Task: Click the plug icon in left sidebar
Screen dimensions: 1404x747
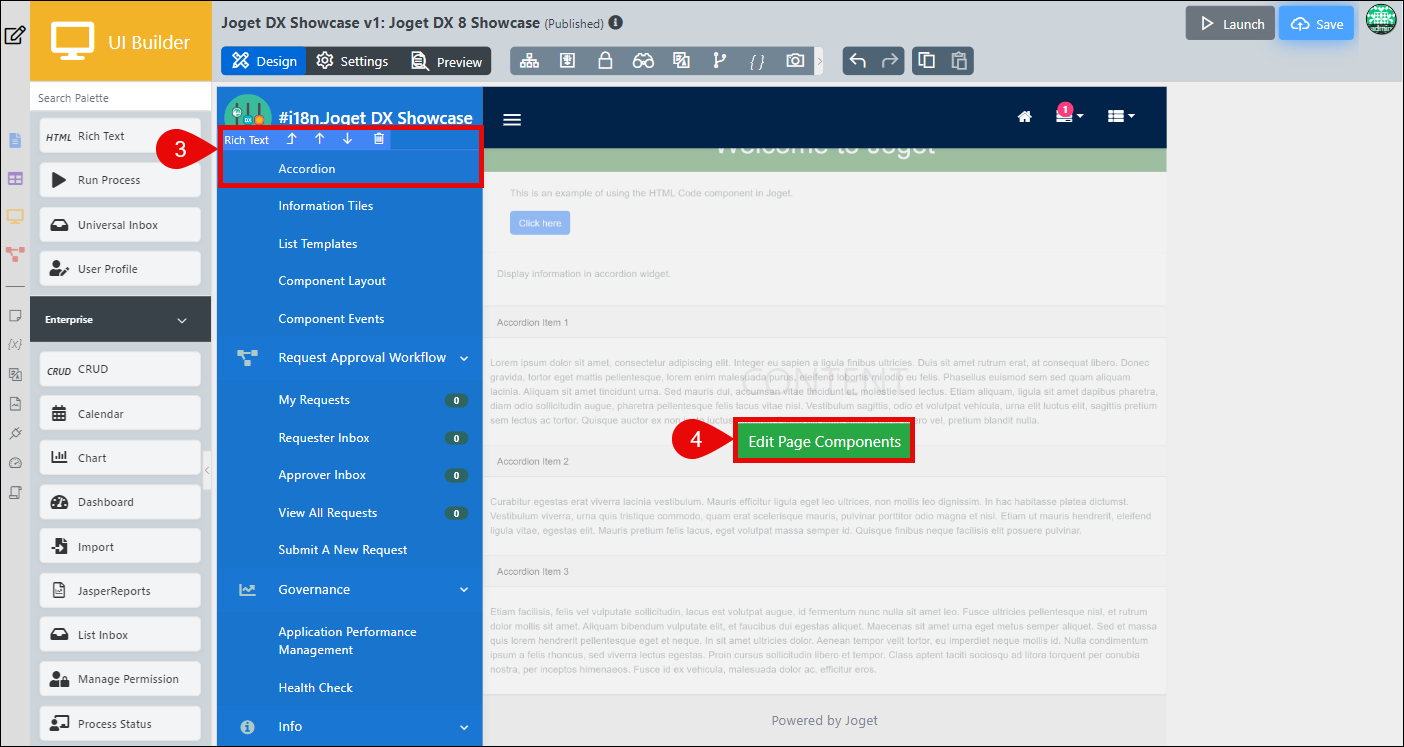Action: point(15,433)
